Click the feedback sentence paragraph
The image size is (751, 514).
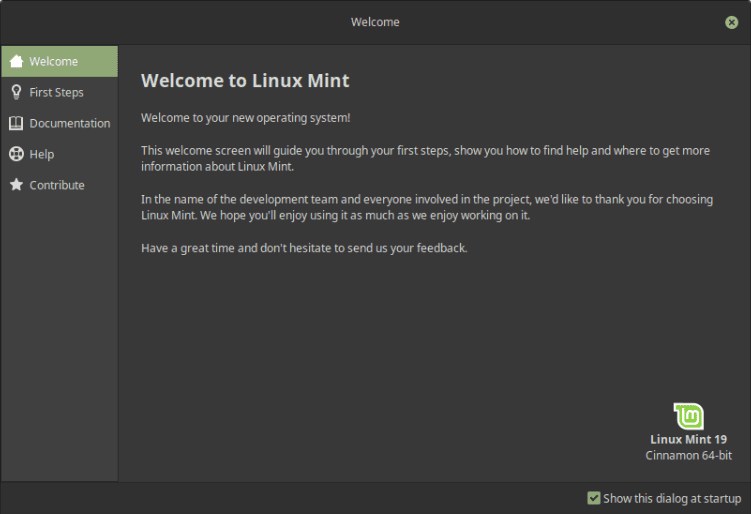tap(304, 248)
